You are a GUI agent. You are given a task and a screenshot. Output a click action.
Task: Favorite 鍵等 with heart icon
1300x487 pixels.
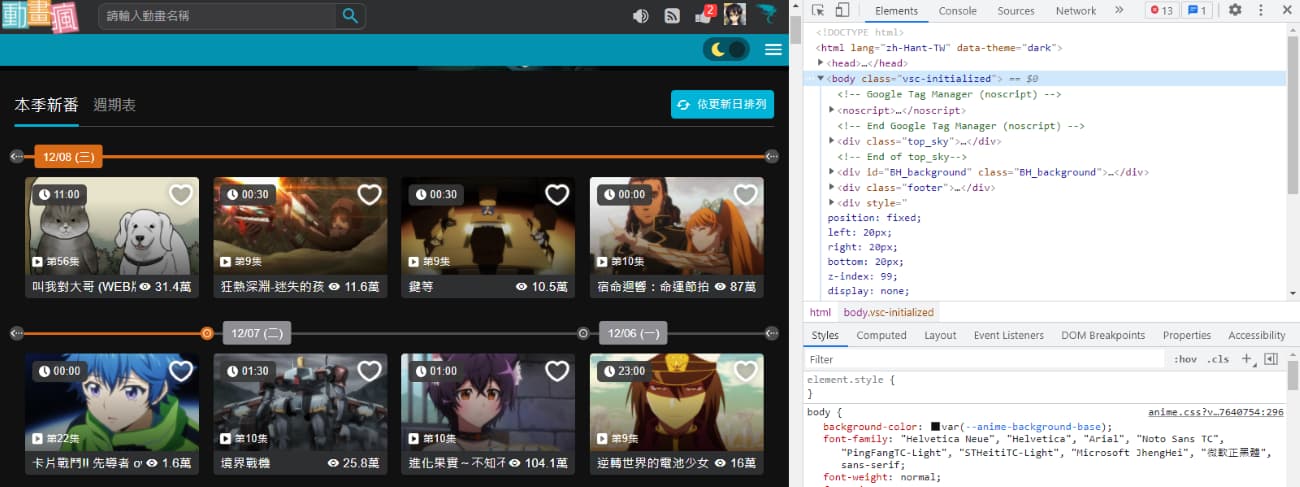(557, 194)
